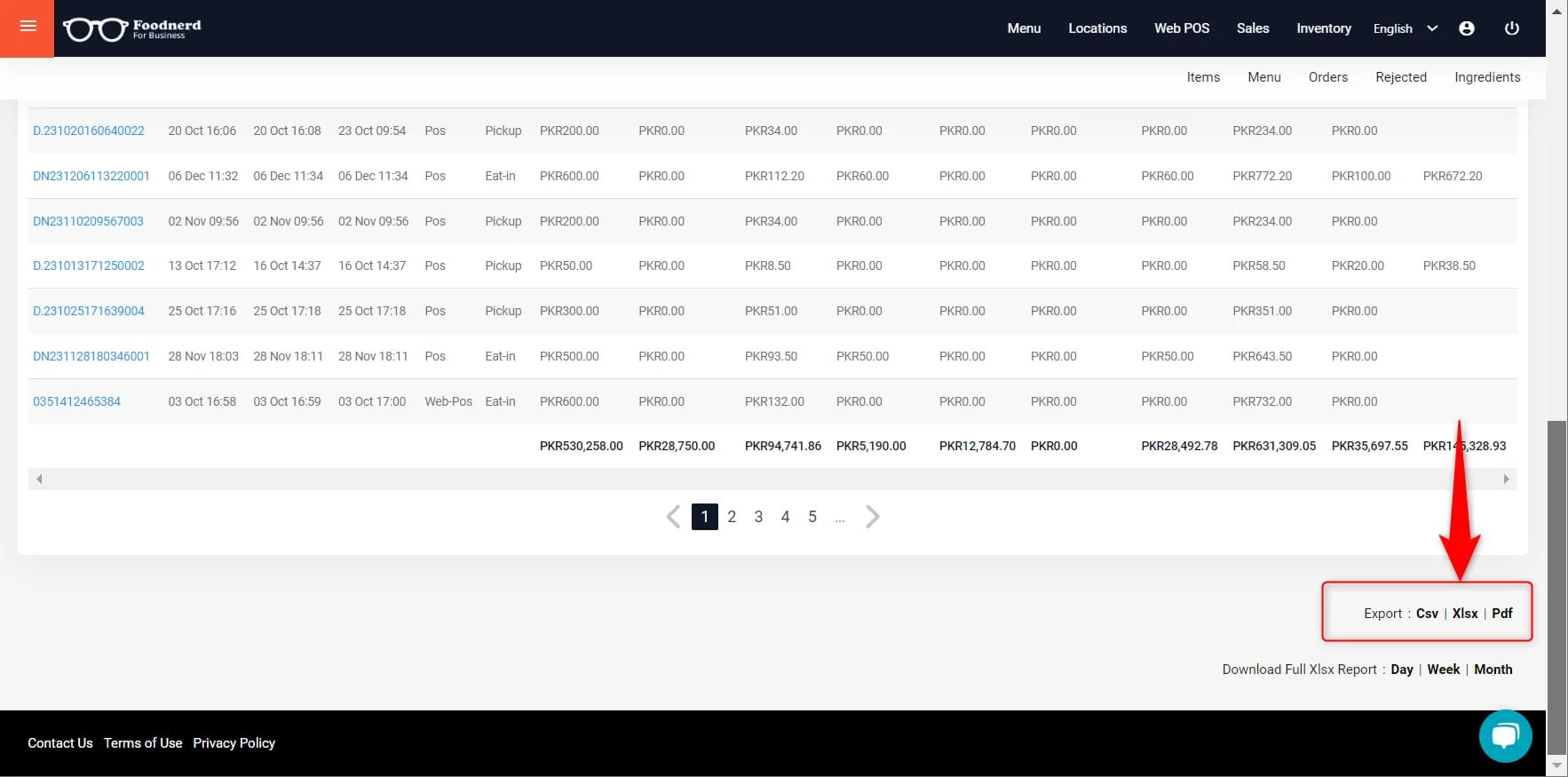Switch to the Ingredients sub-tab
Viewport: 1568px width, 777px height.
[x=1487, y=77]
